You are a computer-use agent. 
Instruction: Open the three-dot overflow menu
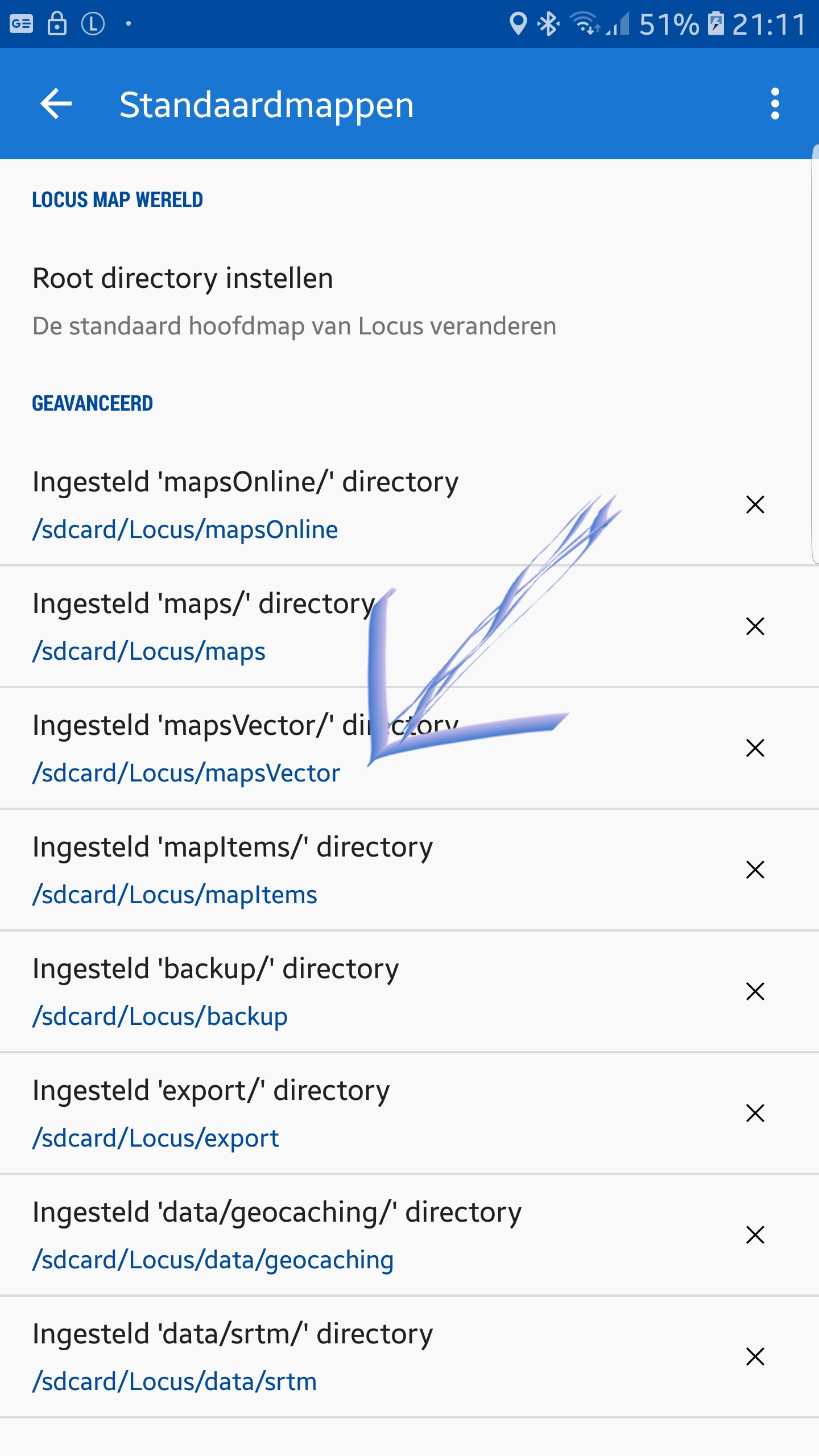tap(775, 104)
